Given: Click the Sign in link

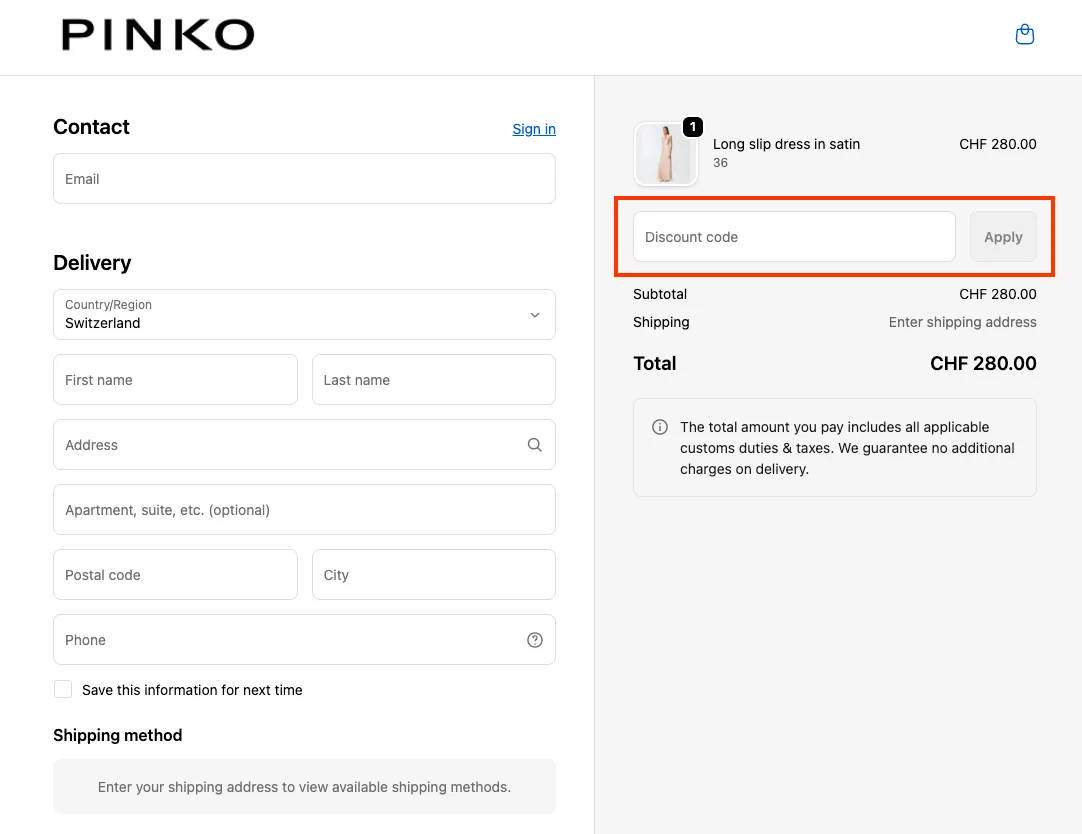Looking at the screenshot, I should click(x=533, y=128).
